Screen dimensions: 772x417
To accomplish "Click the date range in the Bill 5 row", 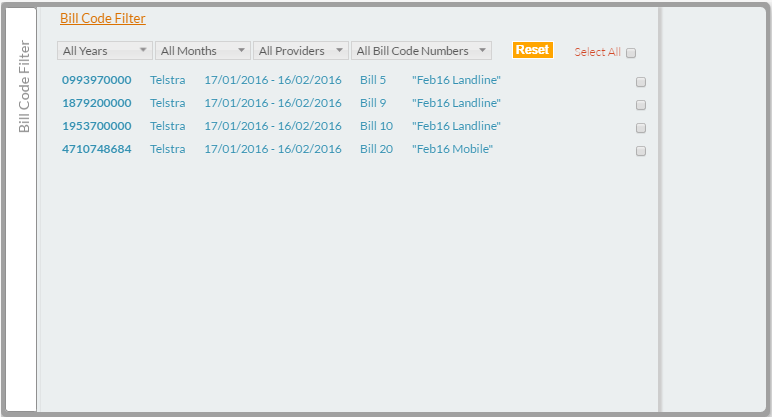I will pos(273,80).
